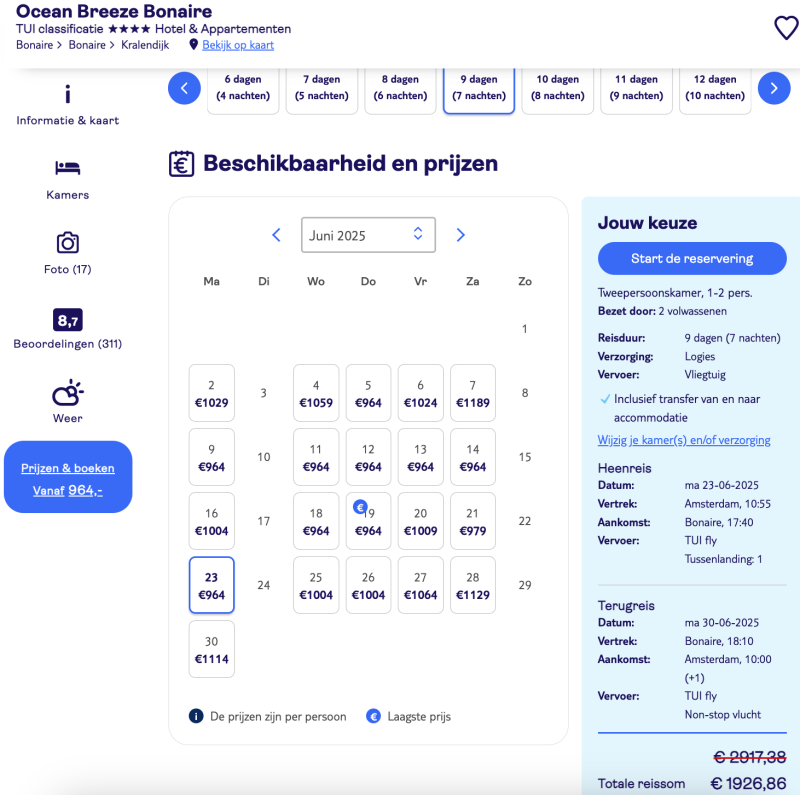Select June 4 departure at €1059
This screenshot has width=800, height=795.
pyautogui.click(x=316, y=393)
